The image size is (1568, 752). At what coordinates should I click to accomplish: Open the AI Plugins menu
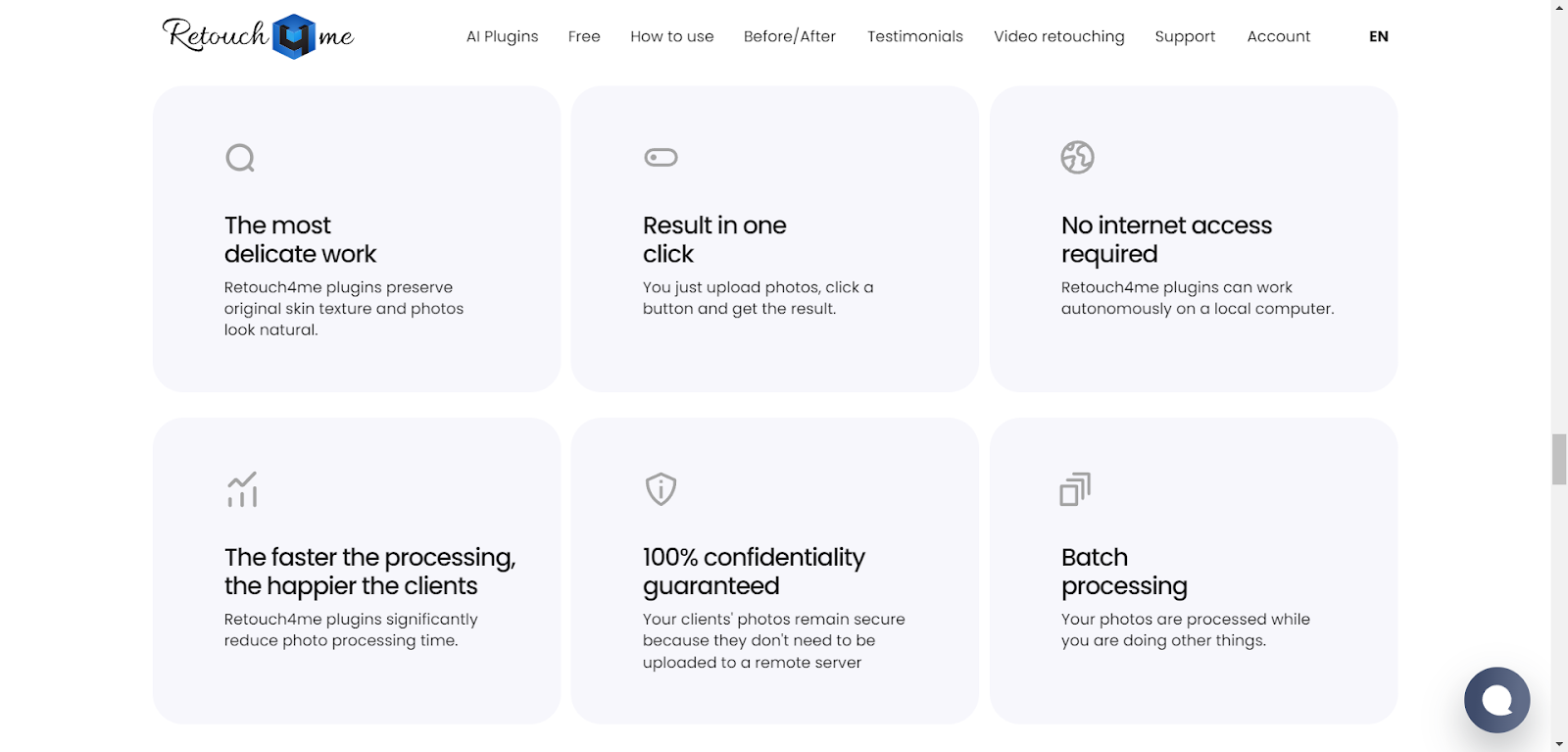[x=502, y=36]
